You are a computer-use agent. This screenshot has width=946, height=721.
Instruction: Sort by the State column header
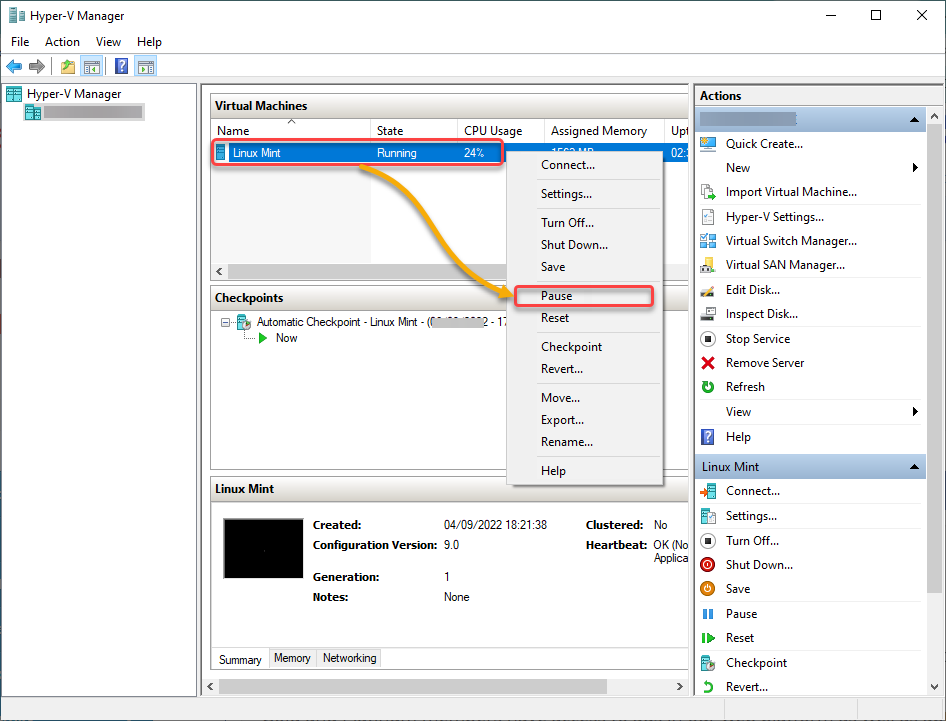click(x=414, y=131)
